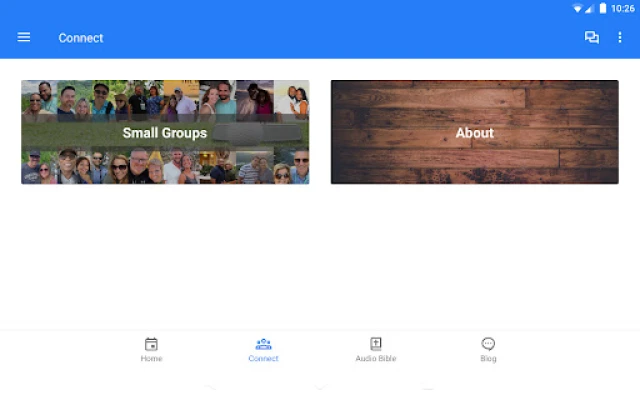
Task: Open the three-dot overflow menu
Action: [x=620, y=37]
